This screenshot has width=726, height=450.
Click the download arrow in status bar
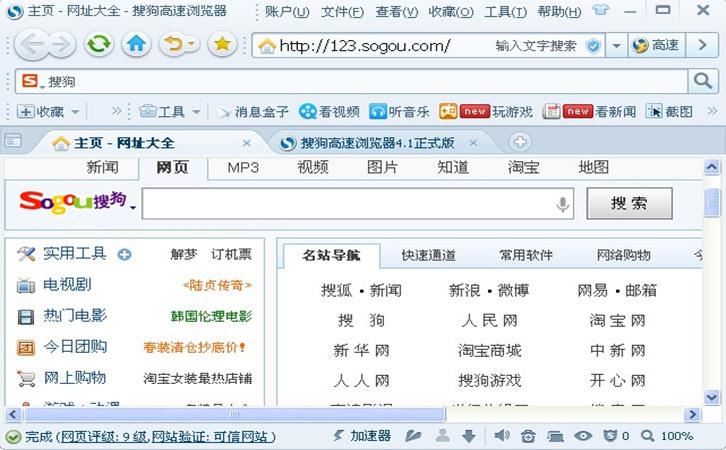pos(468,436)
